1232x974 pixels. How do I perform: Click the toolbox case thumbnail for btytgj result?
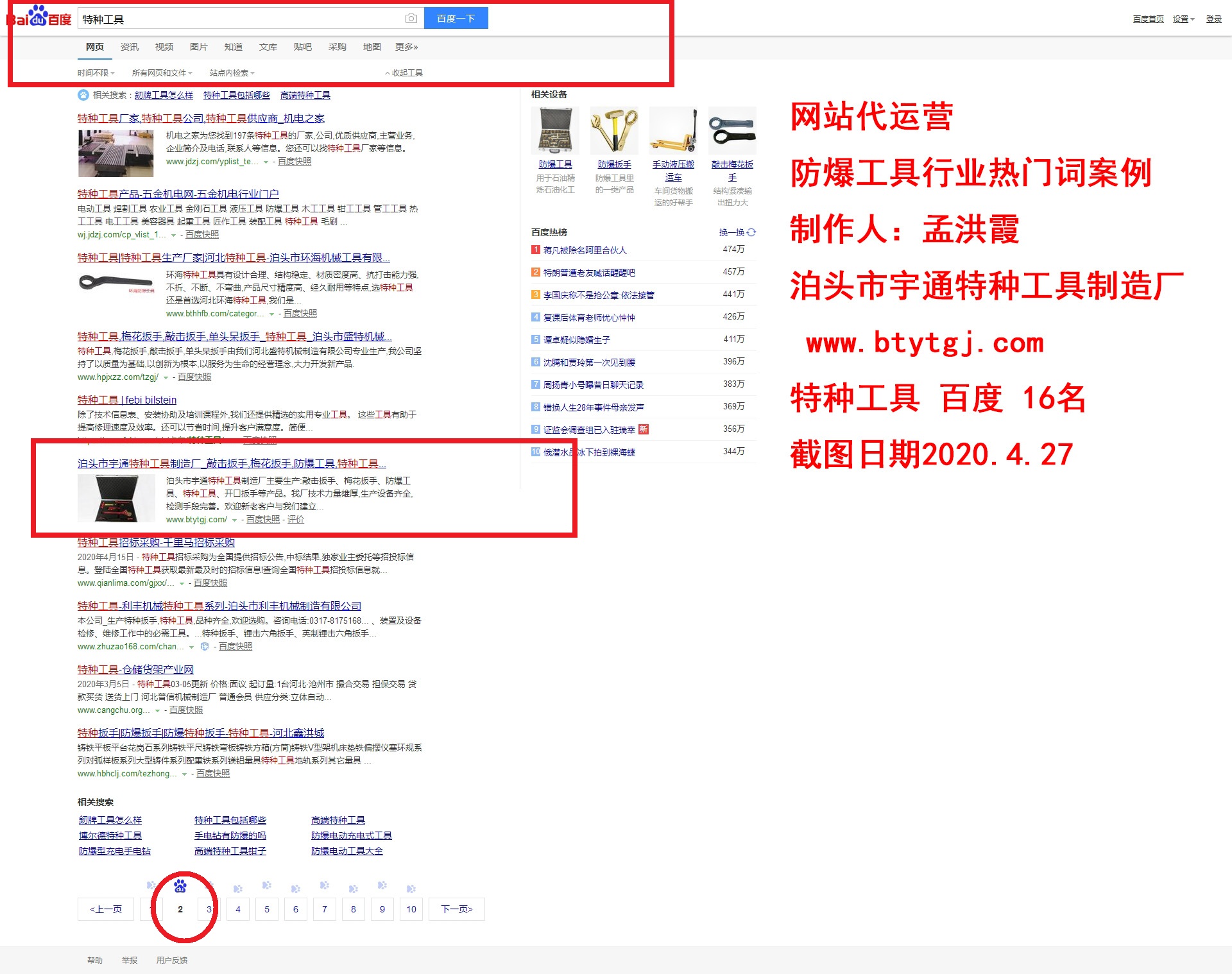point(116,499)
